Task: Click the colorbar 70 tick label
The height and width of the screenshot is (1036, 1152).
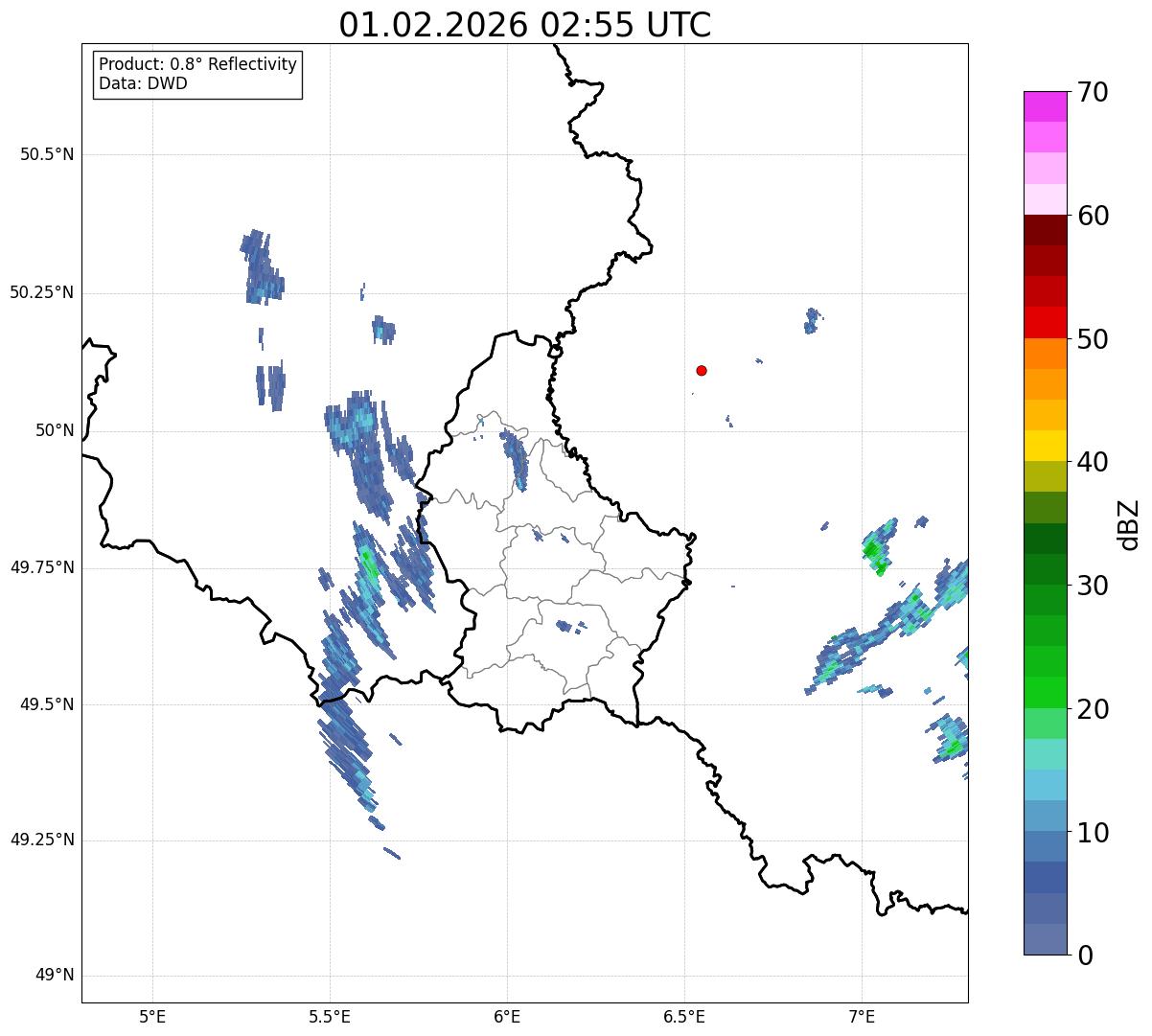Action: click(x=1092, y=92)
